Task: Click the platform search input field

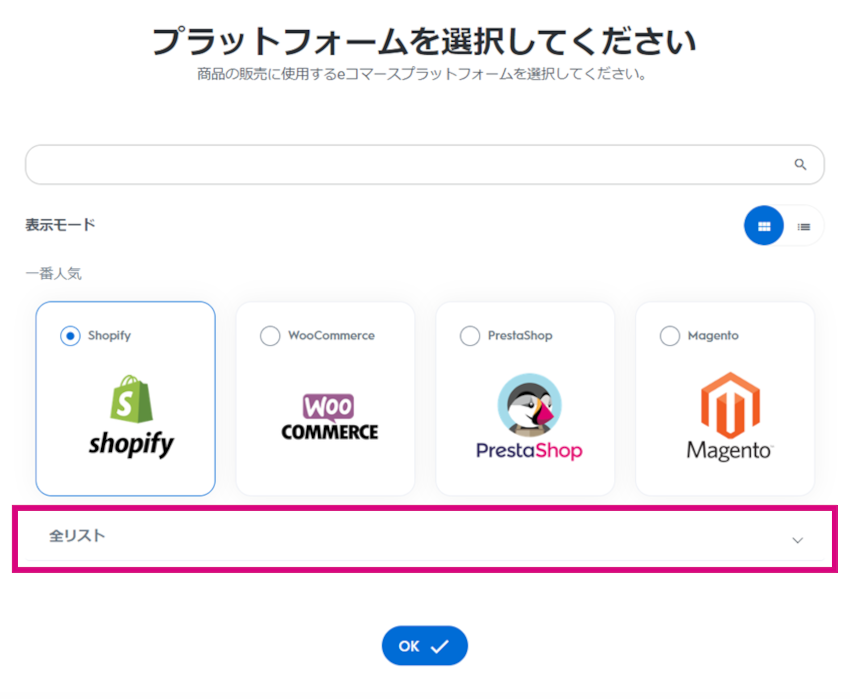Action: pos(425,164)
